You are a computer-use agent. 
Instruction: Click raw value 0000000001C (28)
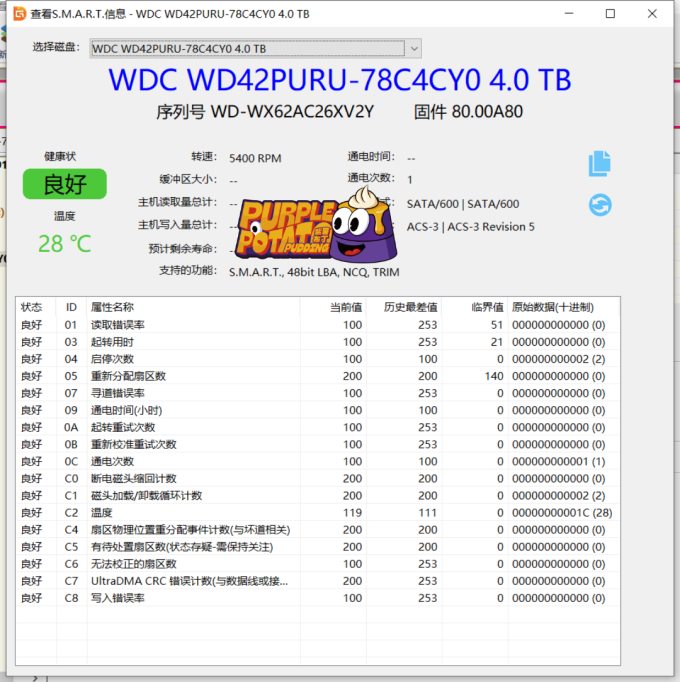point(562,513)
